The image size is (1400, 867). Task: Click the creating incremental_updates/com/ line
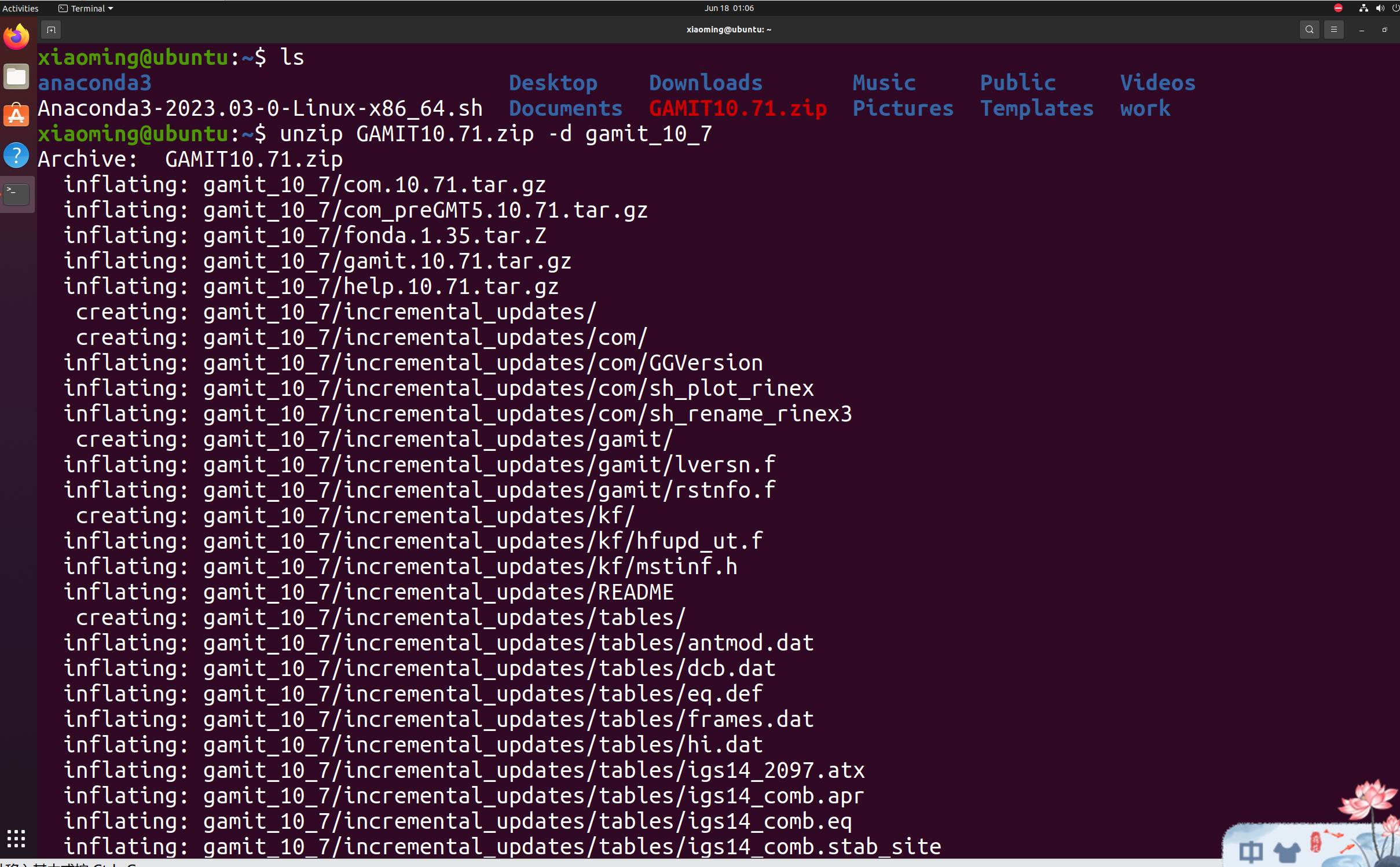tap(362, 337)
